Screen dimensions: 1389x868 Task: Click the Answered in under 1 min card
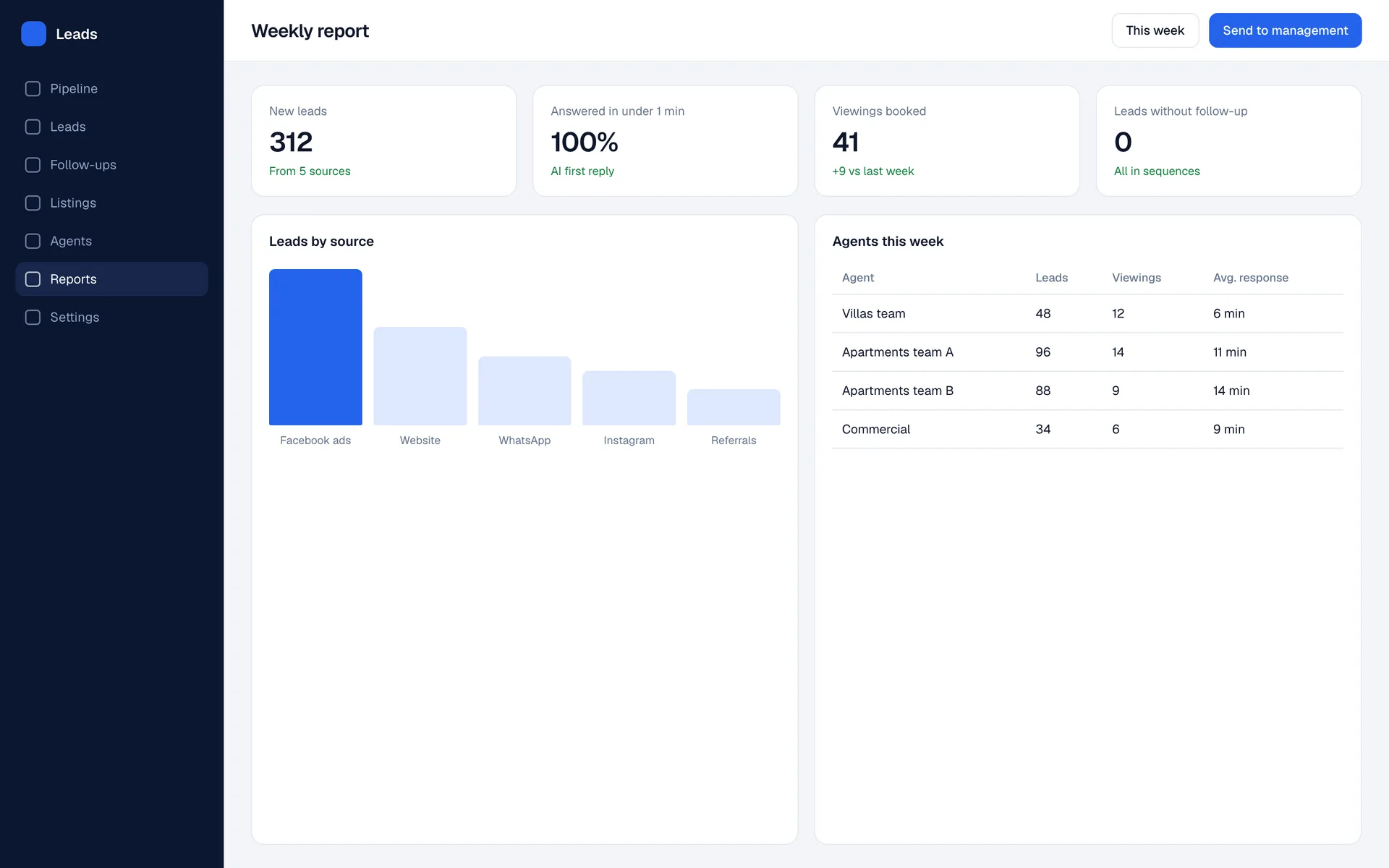[x=666, y=141]
